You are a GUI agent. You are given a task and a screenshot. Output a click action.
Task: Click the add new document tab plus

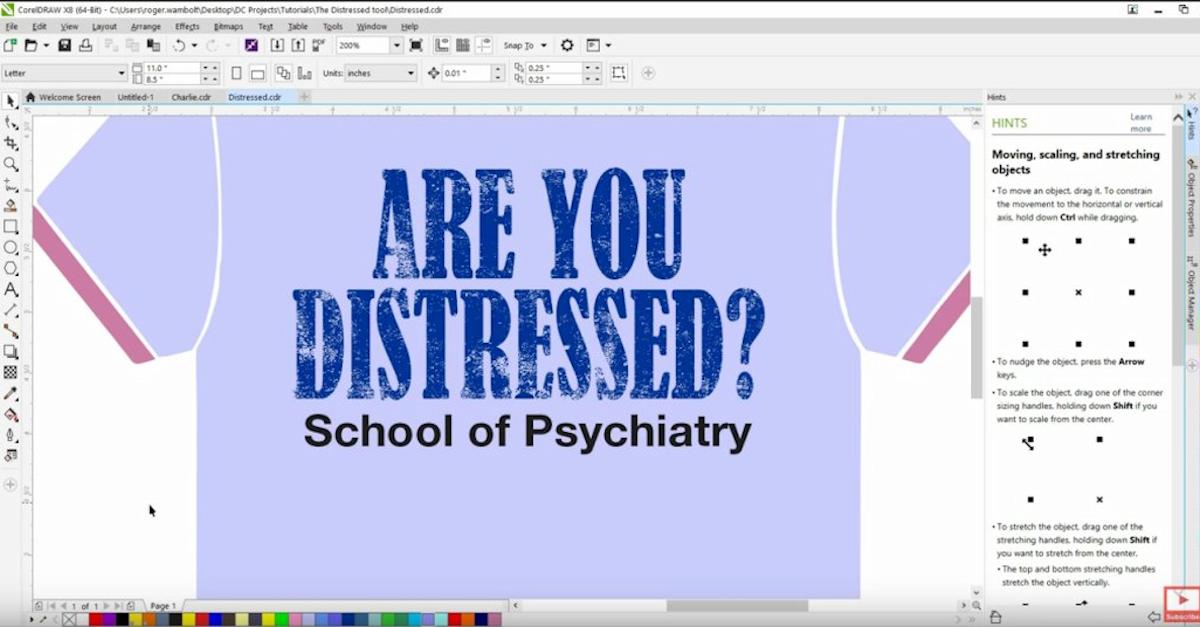point(305,98)
